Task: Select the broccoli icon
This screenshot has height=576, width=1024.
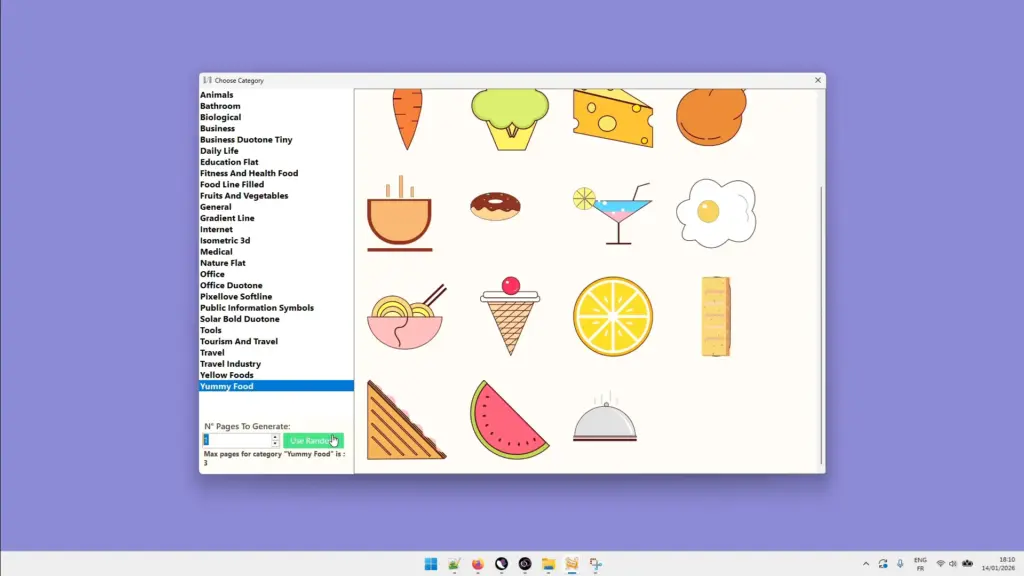Action: (511, 115)
